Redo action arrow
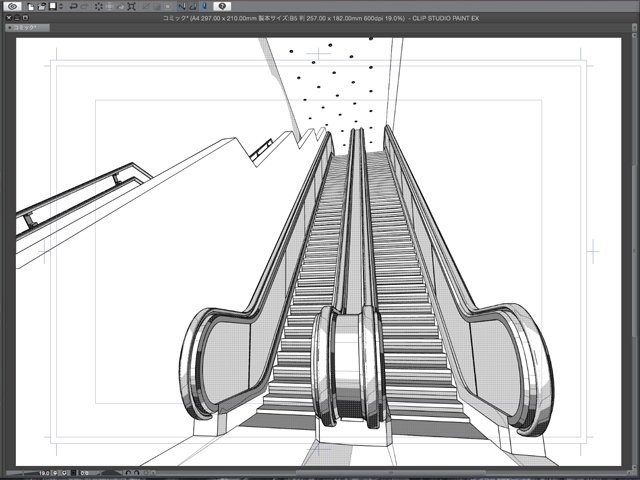This screenshot has height=480, width=640. point(84,6)
